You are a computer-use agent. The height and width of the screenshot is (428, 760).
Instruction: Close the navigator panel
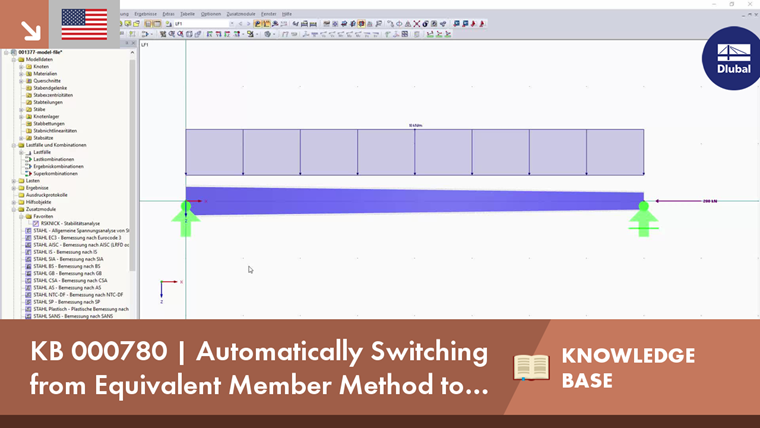click(134, 43)
